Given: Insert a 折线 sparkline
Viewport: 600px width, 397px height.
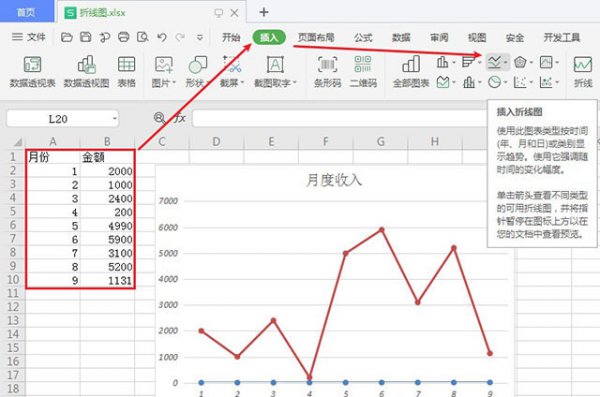Looking at the screenshot, I should [x=583, y=72].
